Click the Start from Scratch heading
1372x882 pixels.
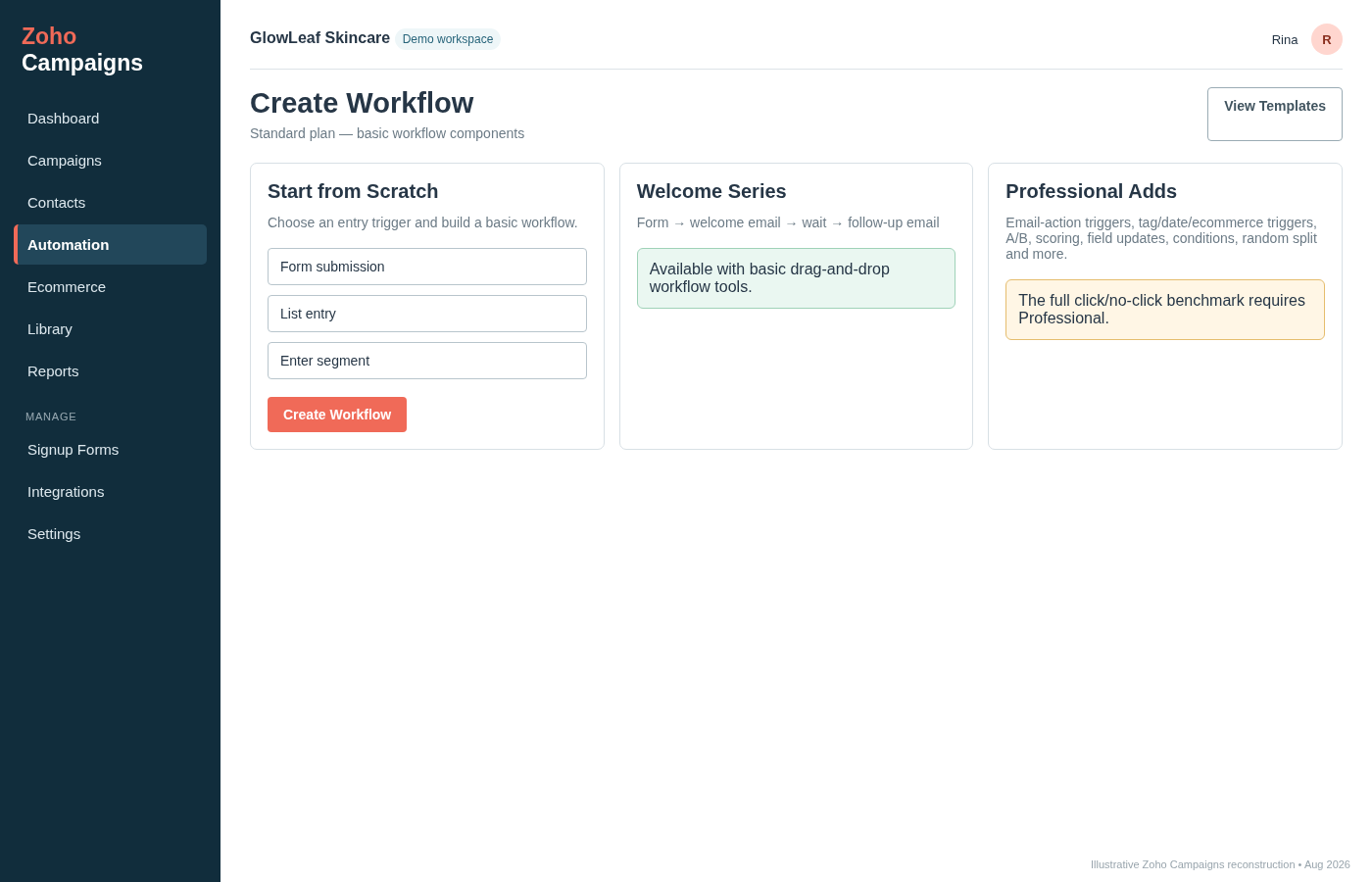click(353, 191)
